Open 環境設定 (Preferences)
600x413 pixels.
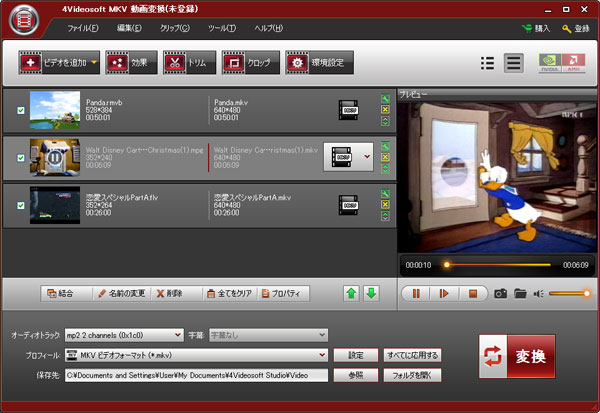click(x=319, y=62)
